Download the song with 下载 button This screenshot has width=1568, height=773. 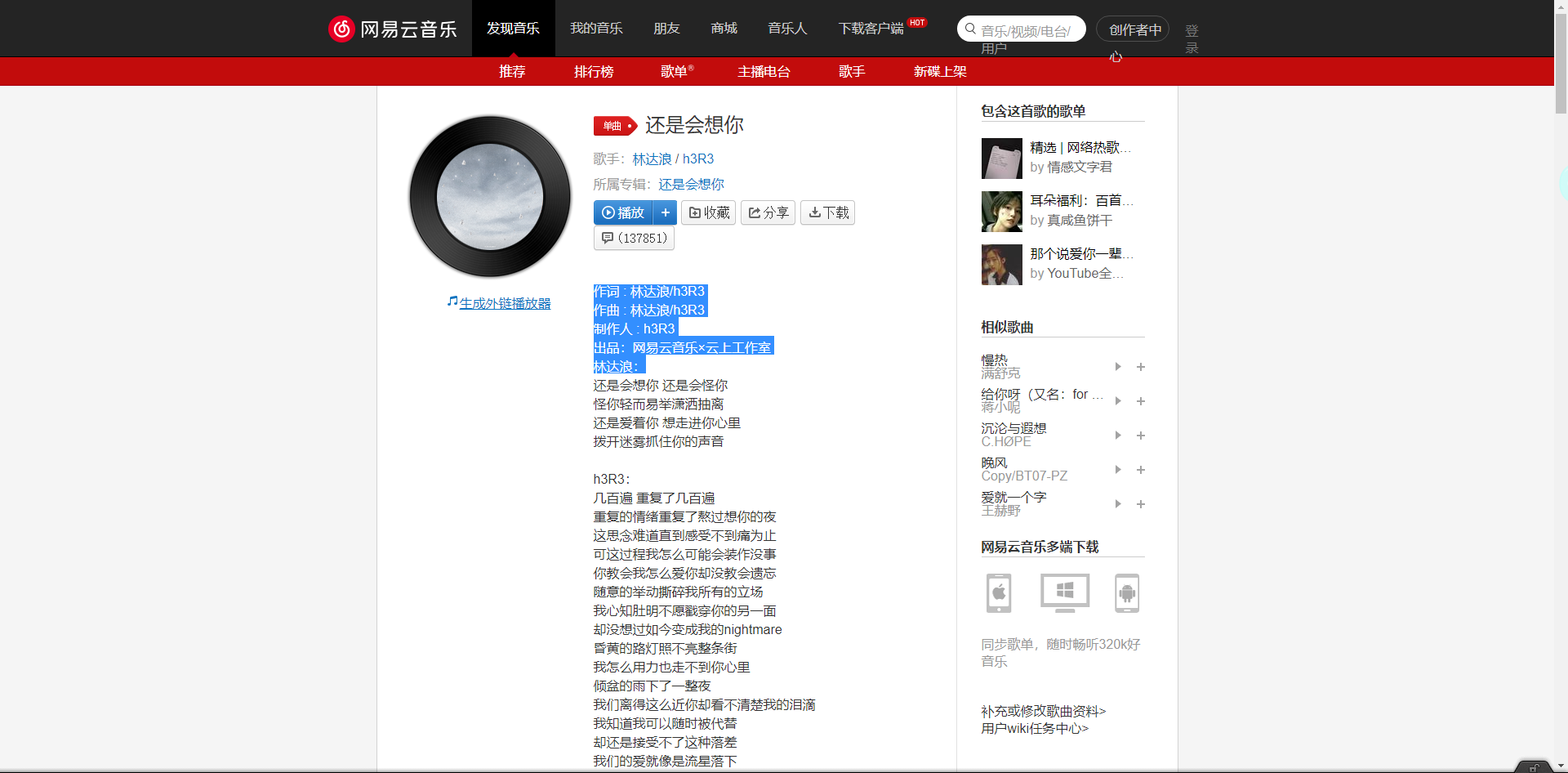(827, 212)
